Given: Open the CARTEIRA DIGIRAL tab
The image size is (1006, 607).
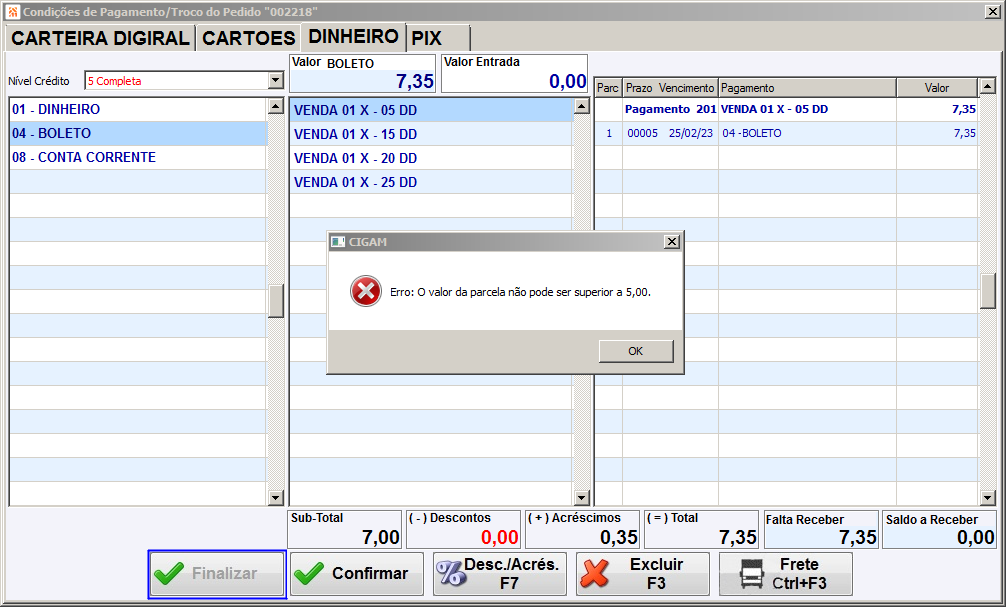Looking at the screenshot, I should pos(100,38).
